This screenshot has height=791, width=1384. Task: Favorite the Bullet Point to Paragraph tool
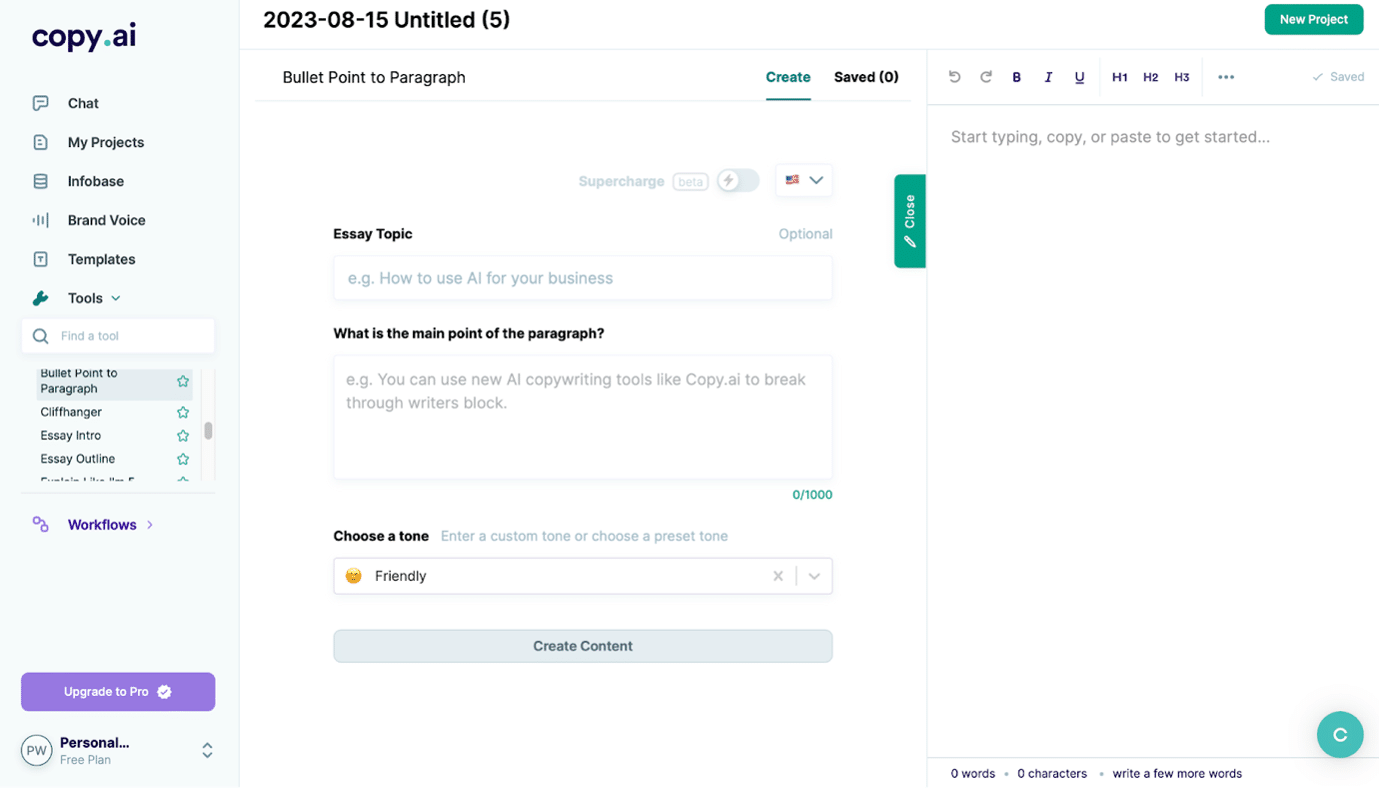pyautogui.click(x=183, y=381)
